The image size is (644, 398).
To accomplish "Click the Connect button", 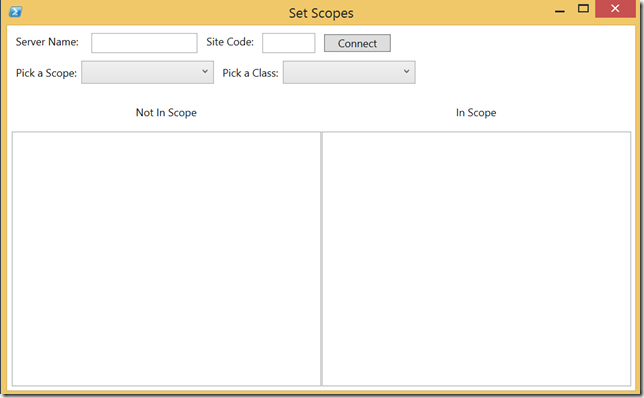I will coord(357,43).
